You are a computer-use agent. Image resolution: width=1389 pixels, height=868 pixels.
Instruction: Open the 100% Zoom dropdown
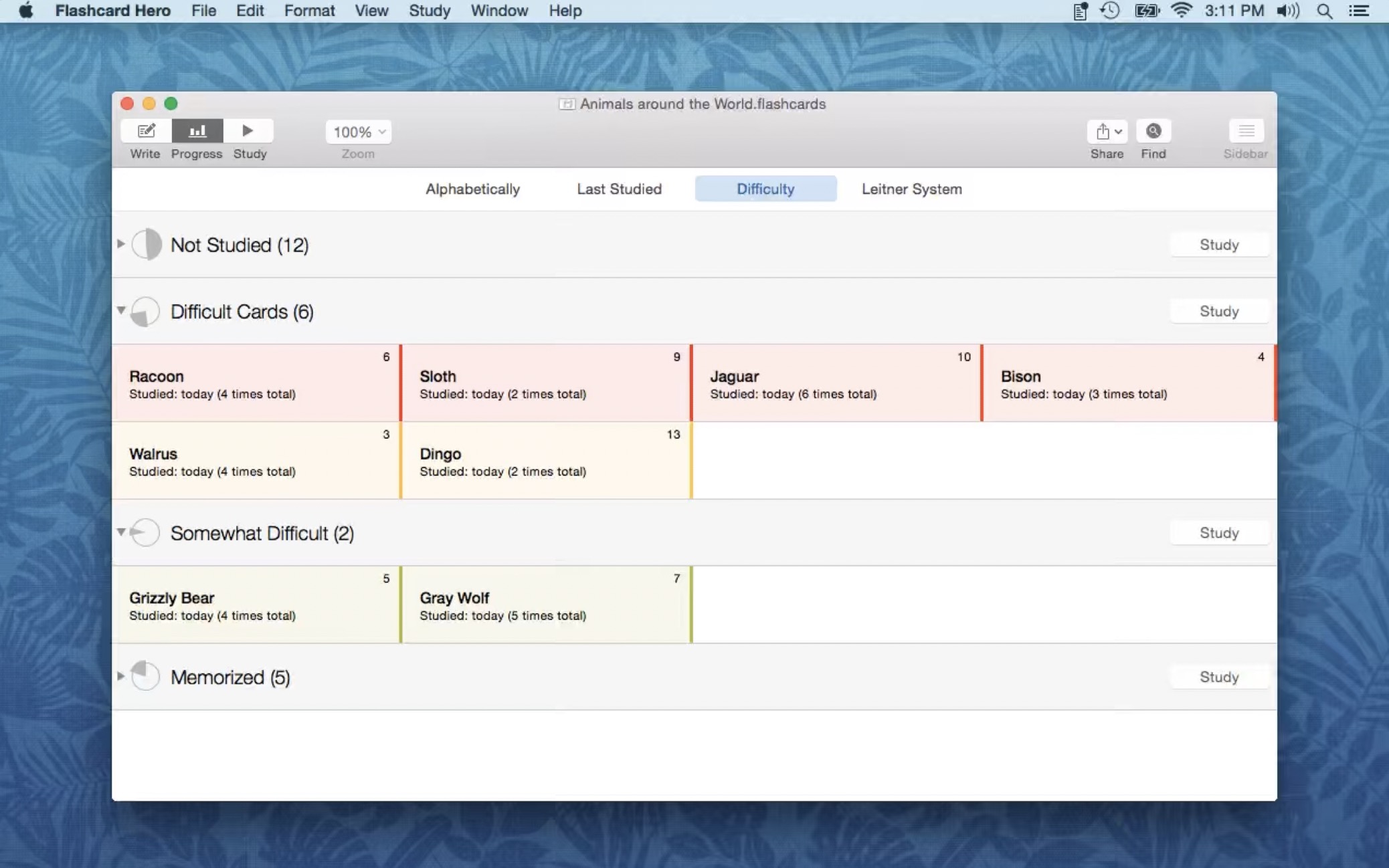(x=359, y=132)
